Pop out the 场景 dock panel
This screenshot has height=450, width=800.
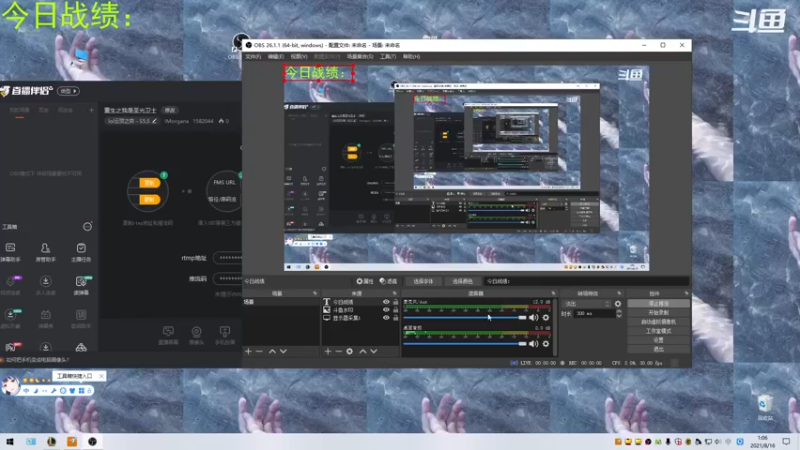(315, 293)
